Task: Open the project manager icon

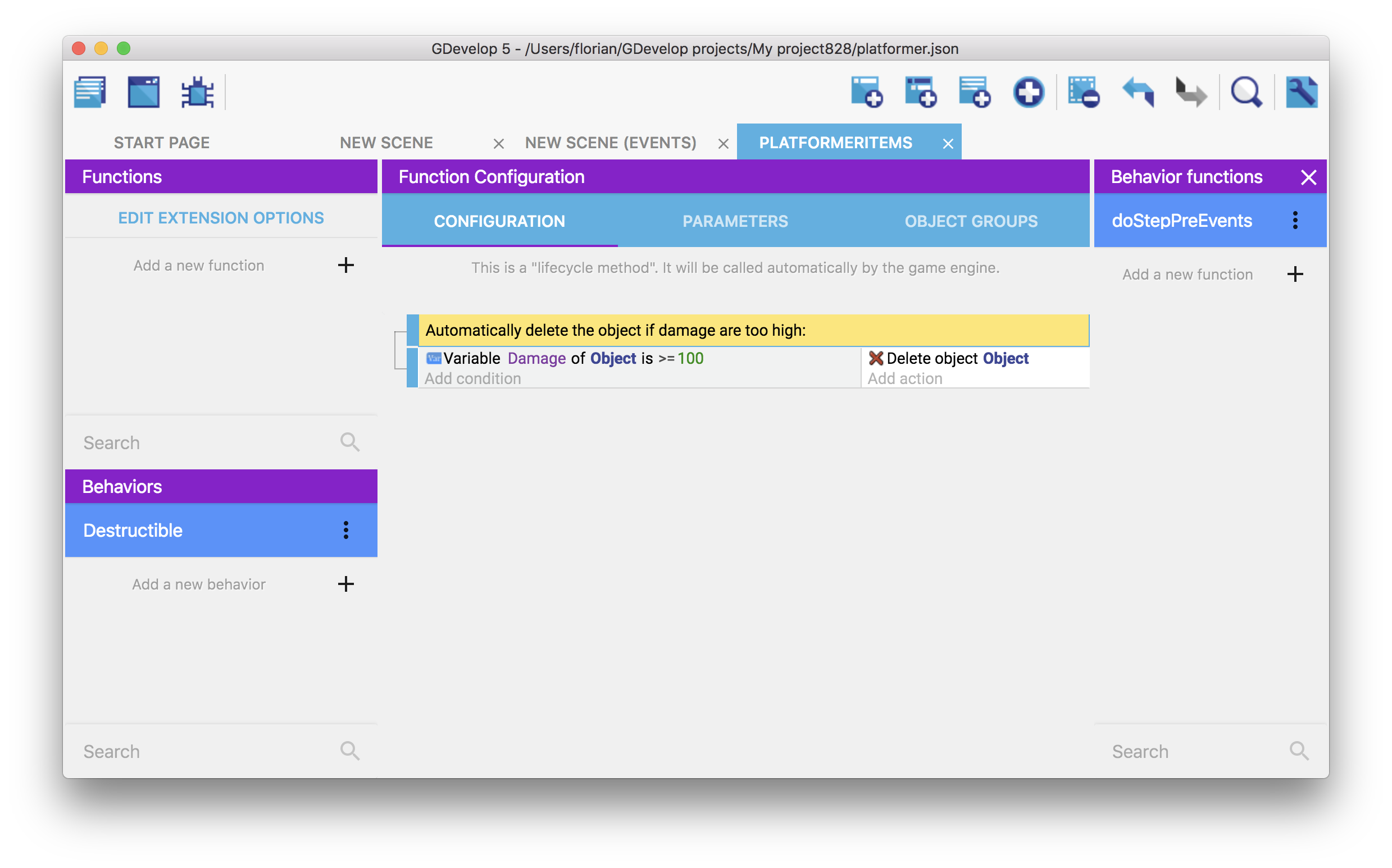Action: point(90,92)
